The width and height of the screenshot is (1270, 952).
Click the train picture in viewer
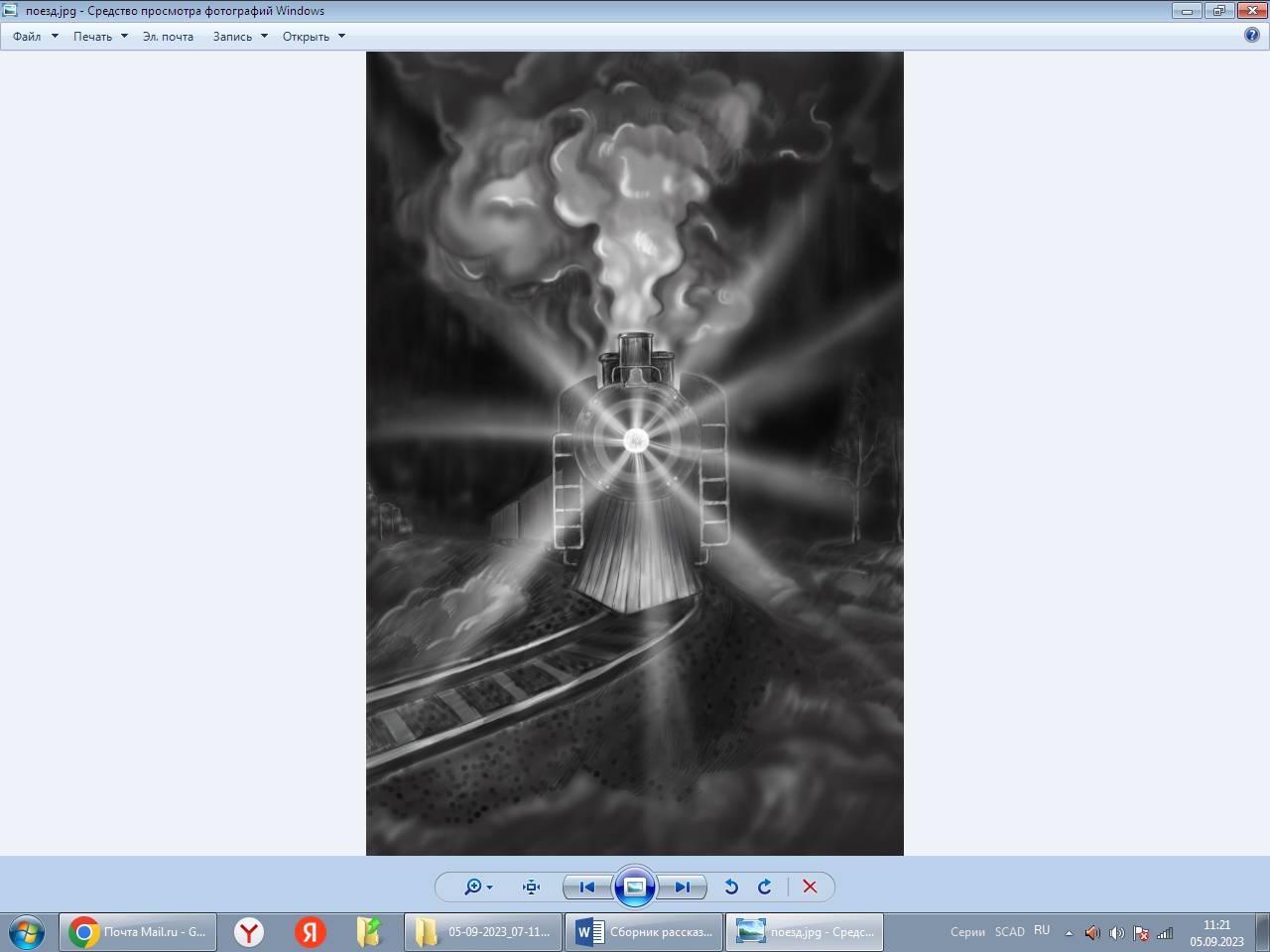(635, 453)
